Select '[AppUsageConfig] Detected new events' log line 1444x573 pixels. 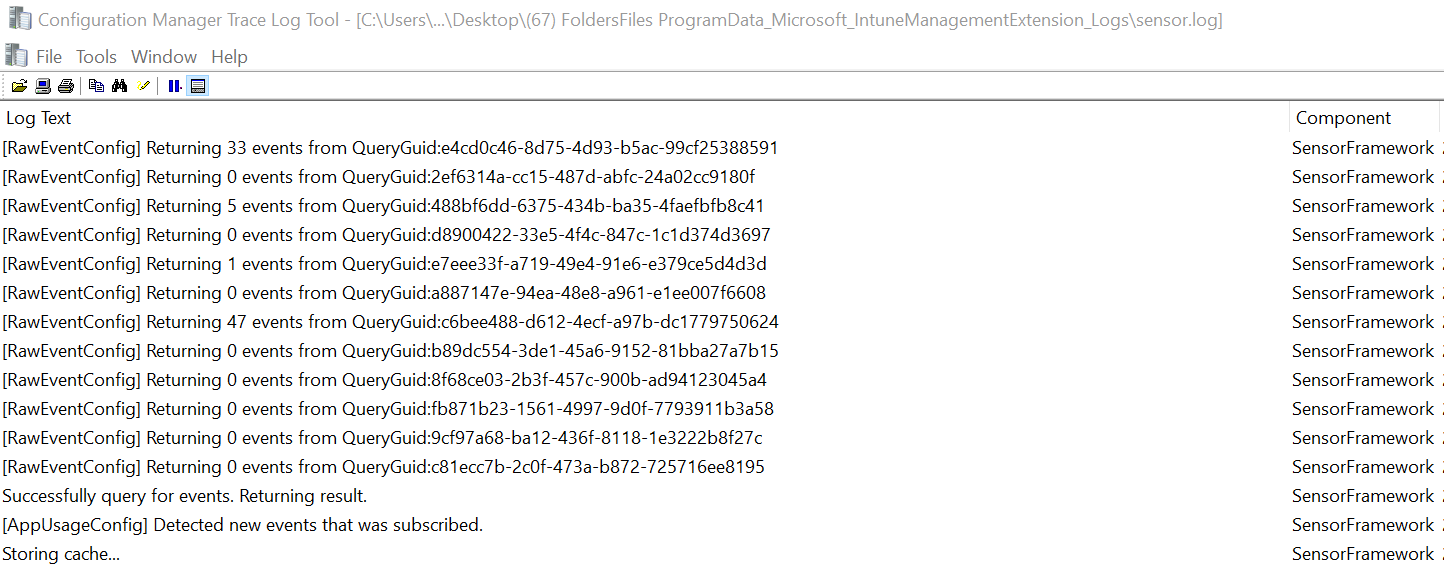[x=722, y=525]
